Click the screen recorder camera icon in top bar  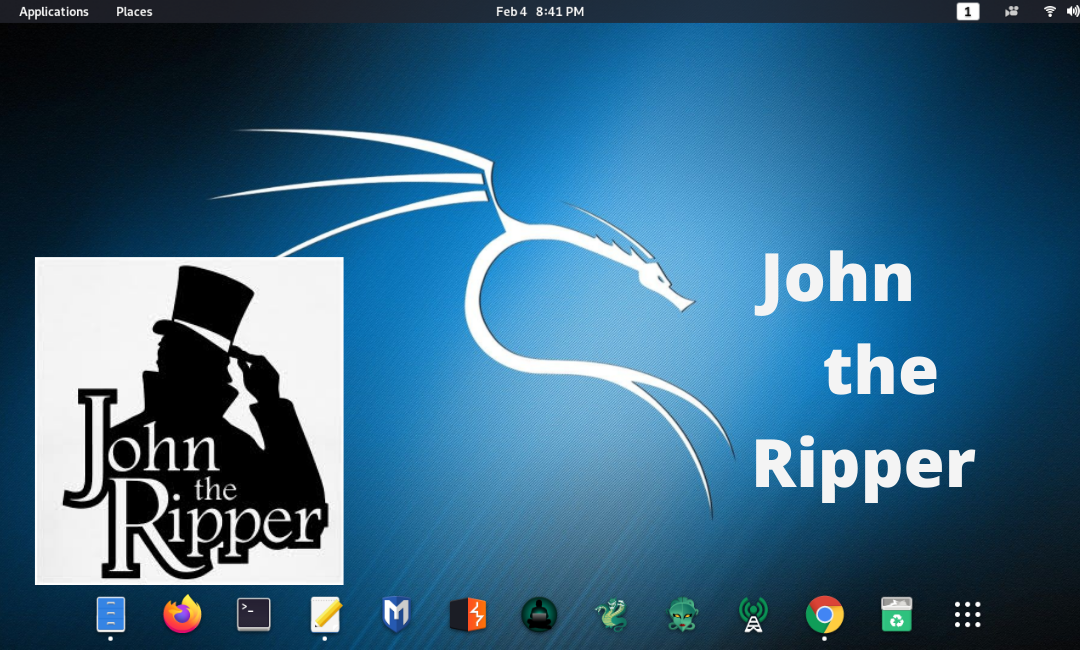point(1010,11)
